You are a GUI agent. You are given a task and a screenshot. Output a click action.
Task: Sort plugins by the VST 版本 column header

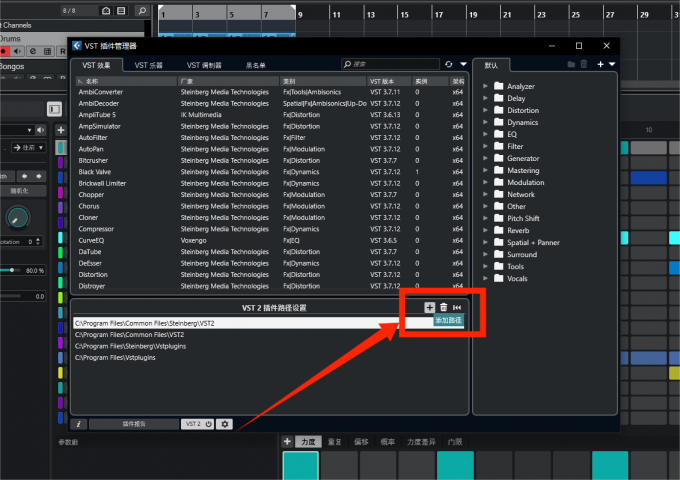click(x=389, y=81)
